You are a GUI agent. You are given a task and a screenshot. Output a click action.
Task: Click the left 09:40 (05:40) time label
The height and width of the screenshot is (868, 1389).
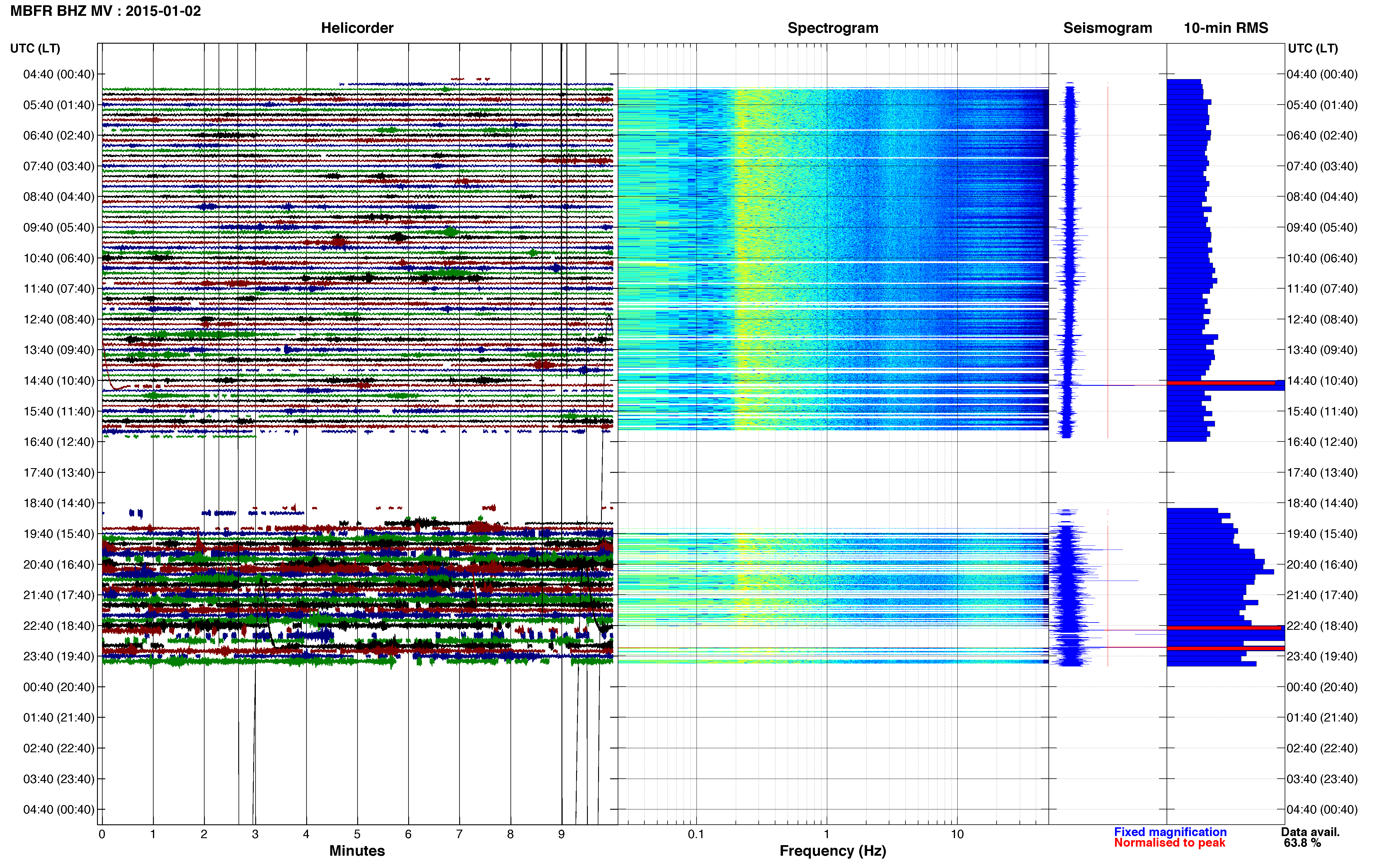coord(59,227)
